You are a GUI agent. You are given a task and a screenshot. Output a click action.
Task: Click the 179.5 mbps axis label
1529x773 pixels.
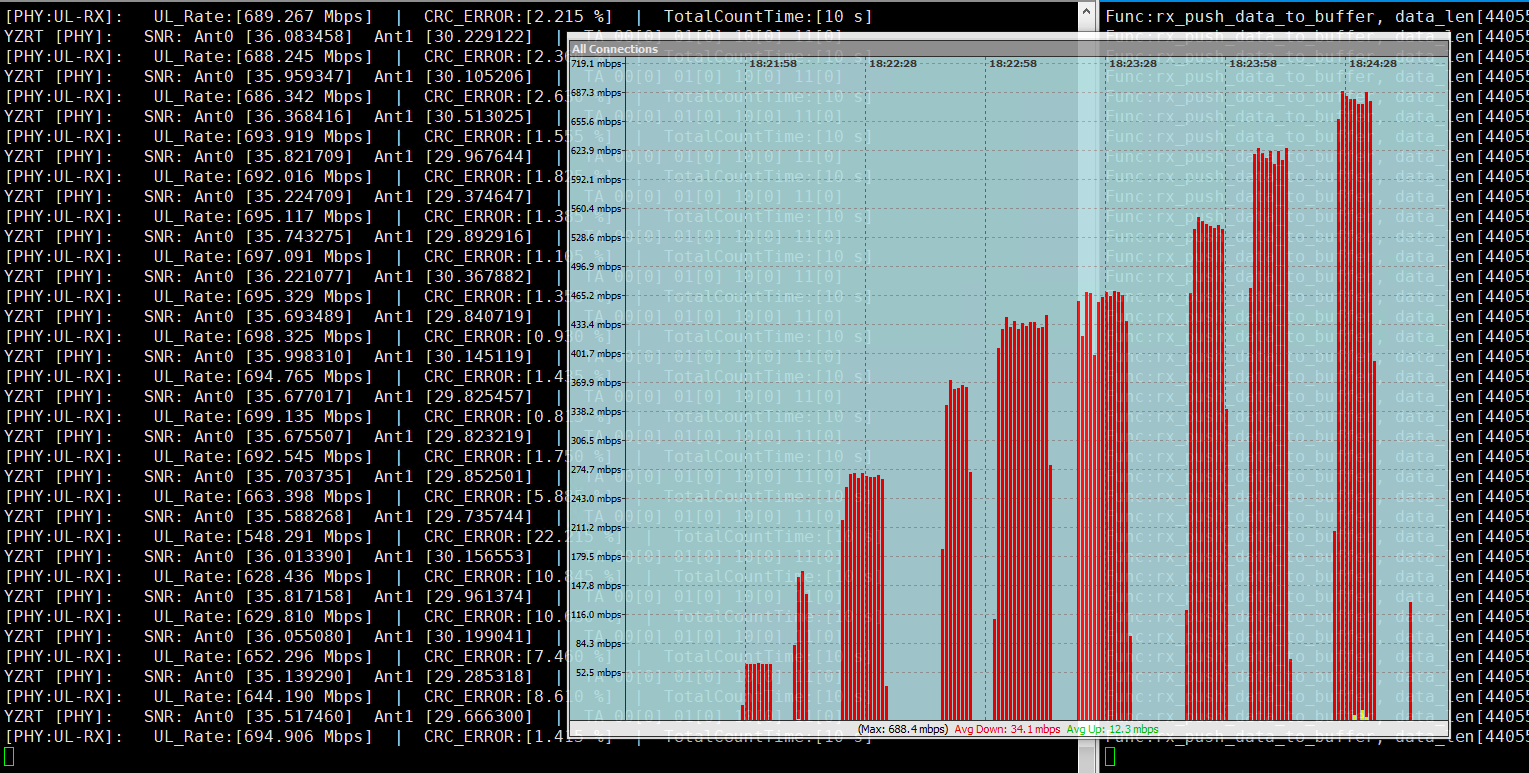(x=596, y=556)
